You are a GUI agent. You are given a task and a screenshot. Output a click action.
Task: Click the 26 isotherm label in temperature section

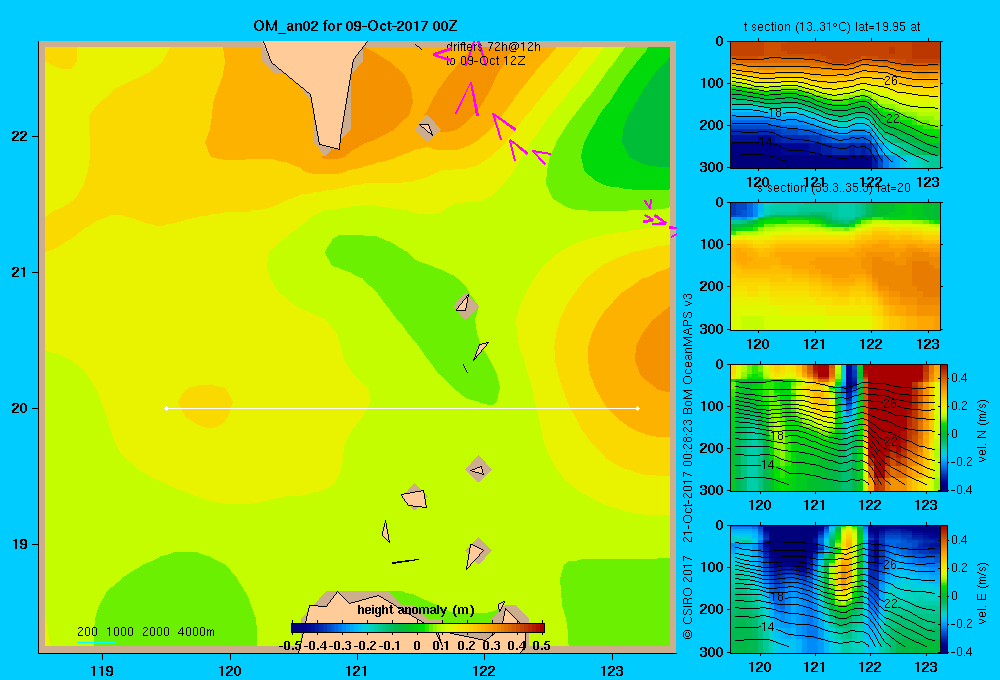(891, 81)
